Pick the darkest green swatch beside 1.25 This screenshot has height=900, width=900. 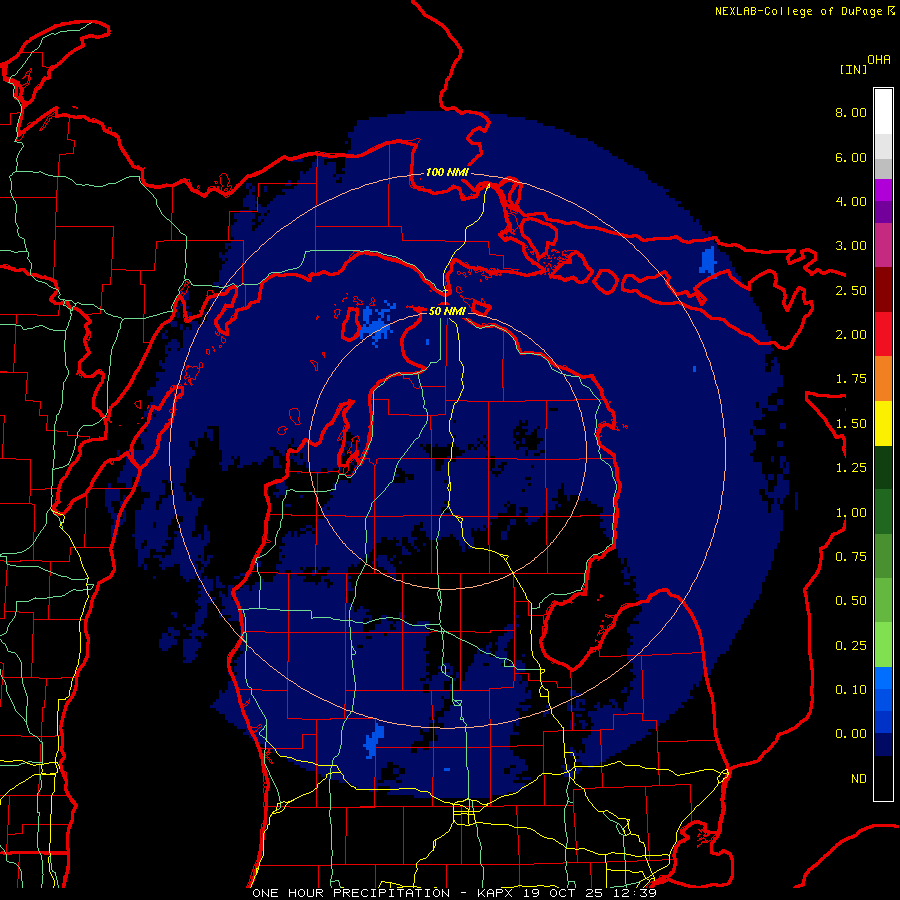[883, 468]
